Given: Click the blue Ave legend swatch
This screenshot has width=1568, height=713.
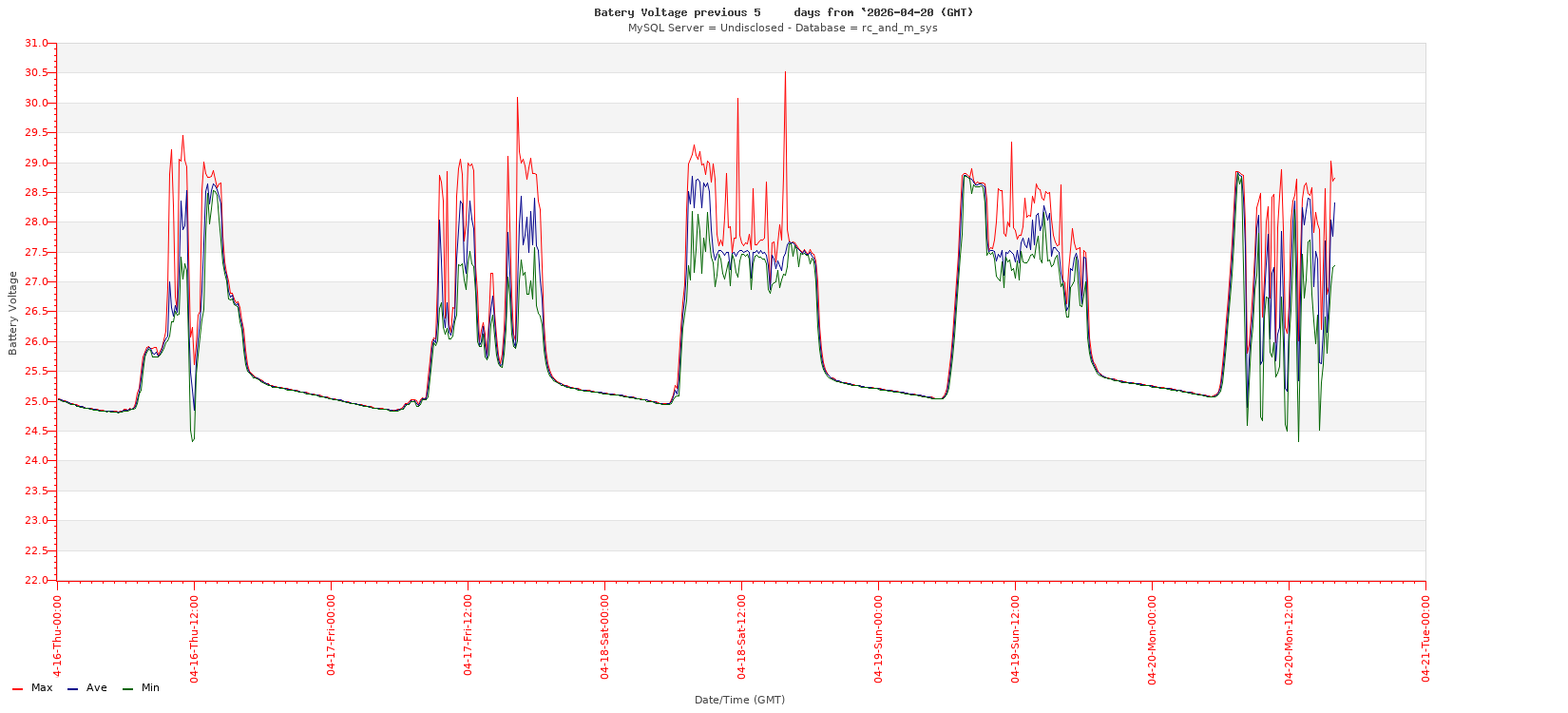Looking at the screenshot, I should (x=72, y=688).
